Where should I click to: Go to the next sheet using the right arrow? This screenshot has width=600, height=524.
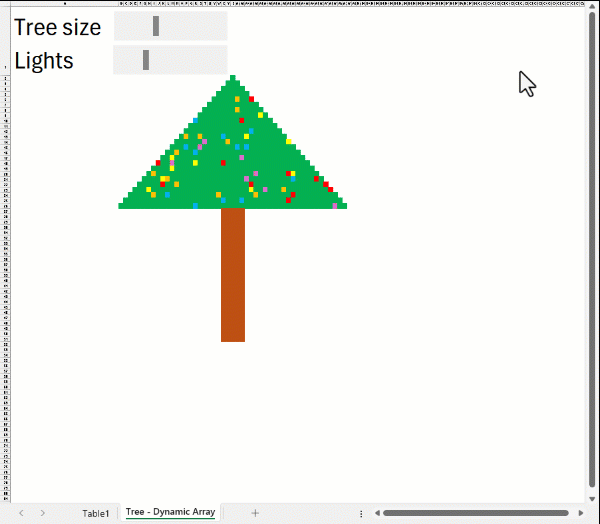pyautogui.click(x=43, y=513)
